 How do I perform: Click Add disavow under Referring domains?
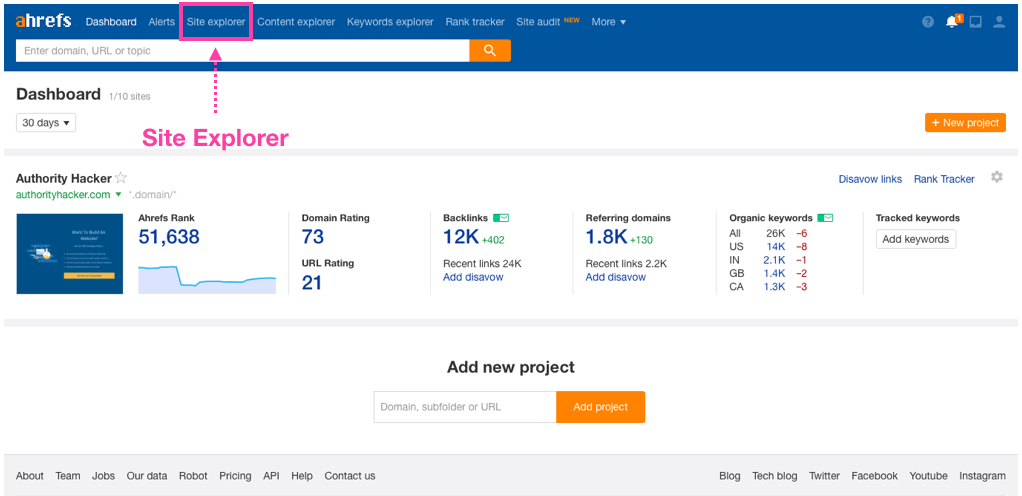coord(615,277)
